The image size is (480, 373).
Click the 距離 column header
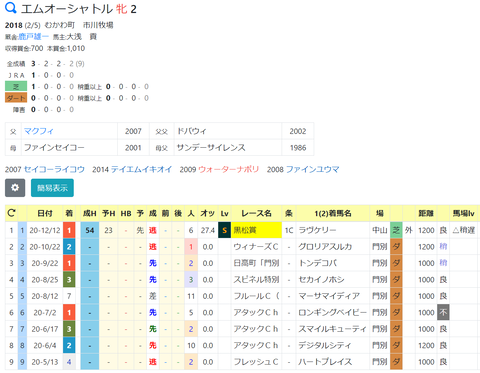[x=426, y=213]
